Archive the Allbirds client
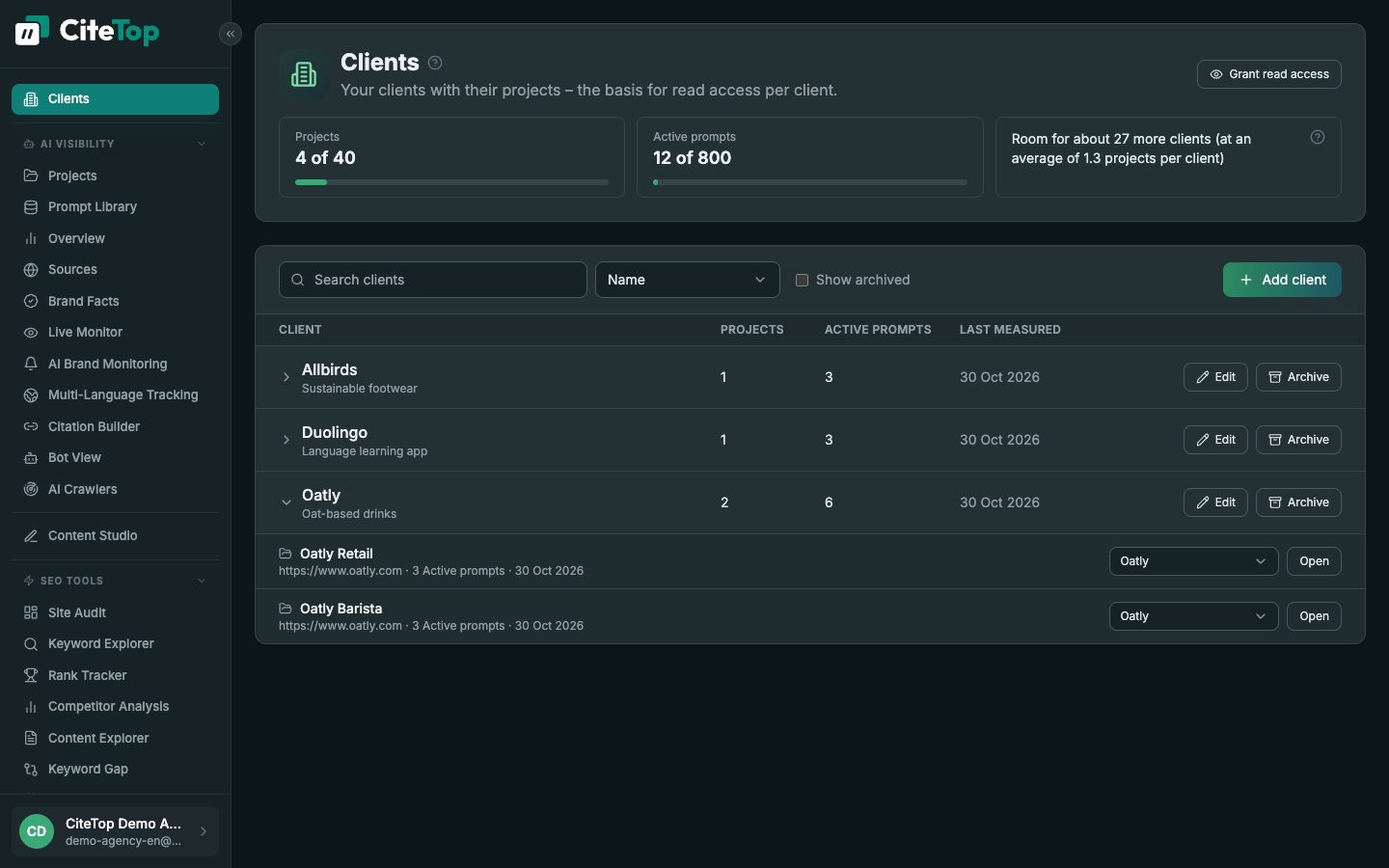This screenshot has height=868, width=1389. 1298,377
